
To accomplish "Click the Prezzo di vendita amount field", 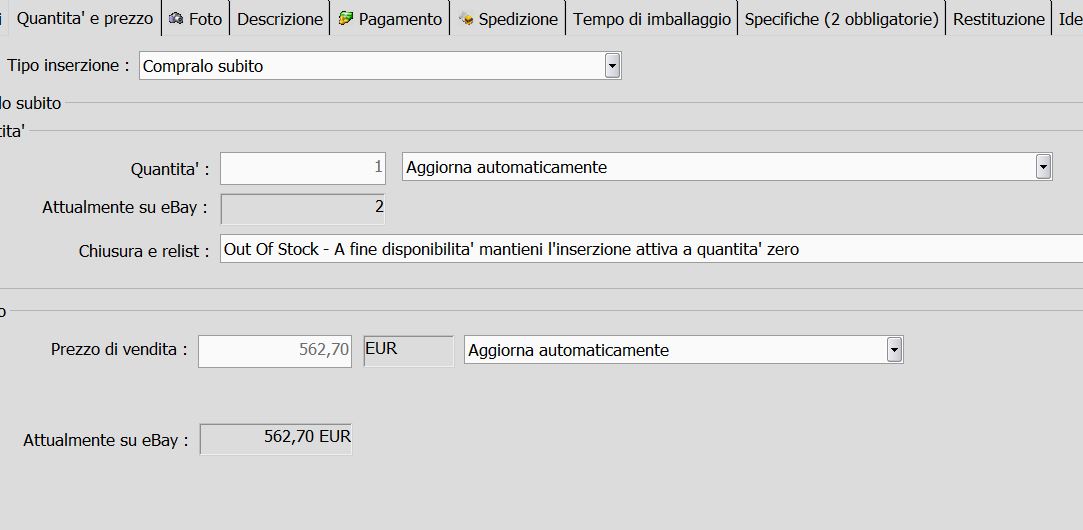I will (x=275, y=350).
